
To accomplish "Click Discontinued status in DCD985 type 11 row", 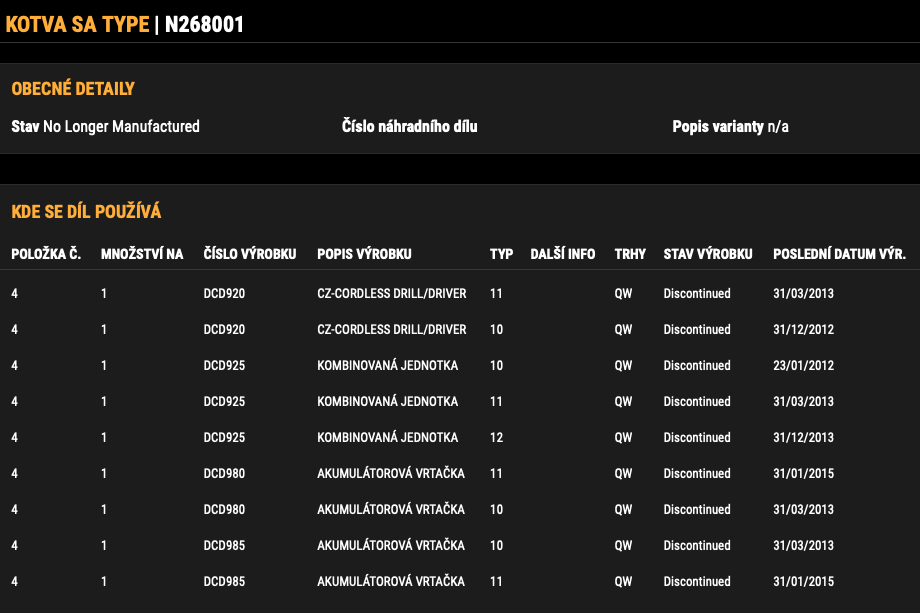I will (x=697, y=581).
